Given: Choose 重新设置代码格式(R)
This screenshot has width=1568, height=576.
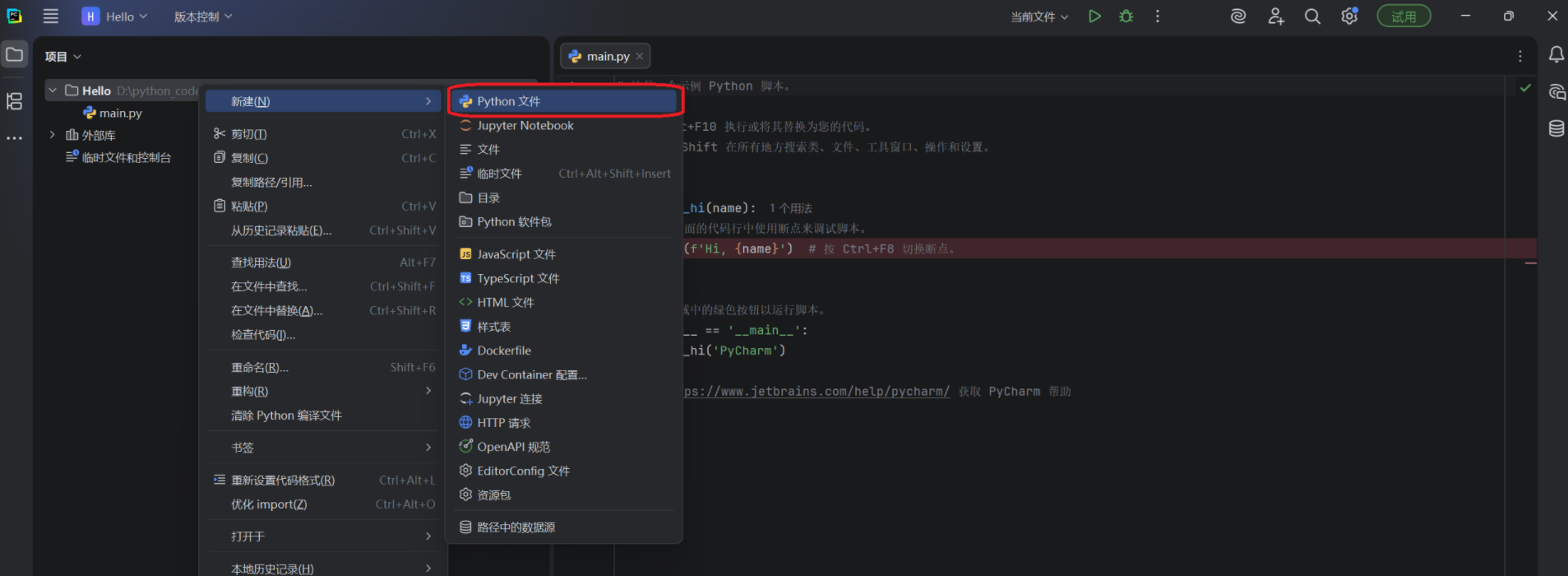Looking at the screenshot, I should [323, 480].
